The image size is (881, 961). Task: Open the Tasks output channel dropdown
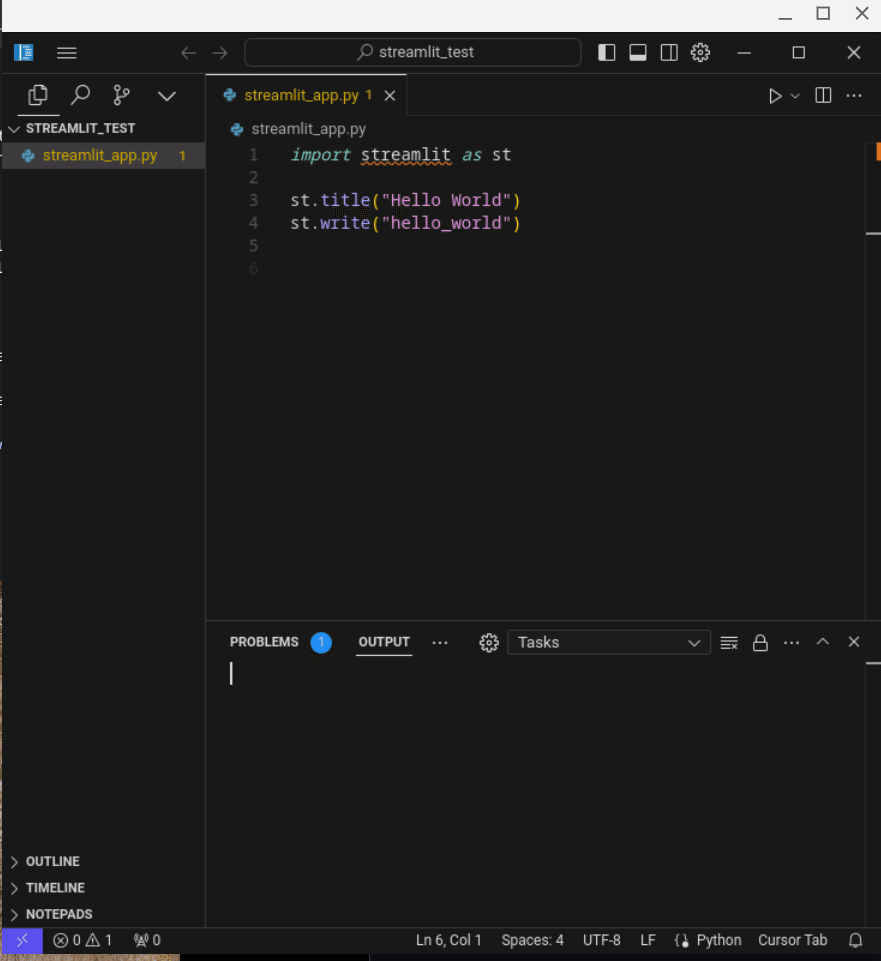pos(608,642)
